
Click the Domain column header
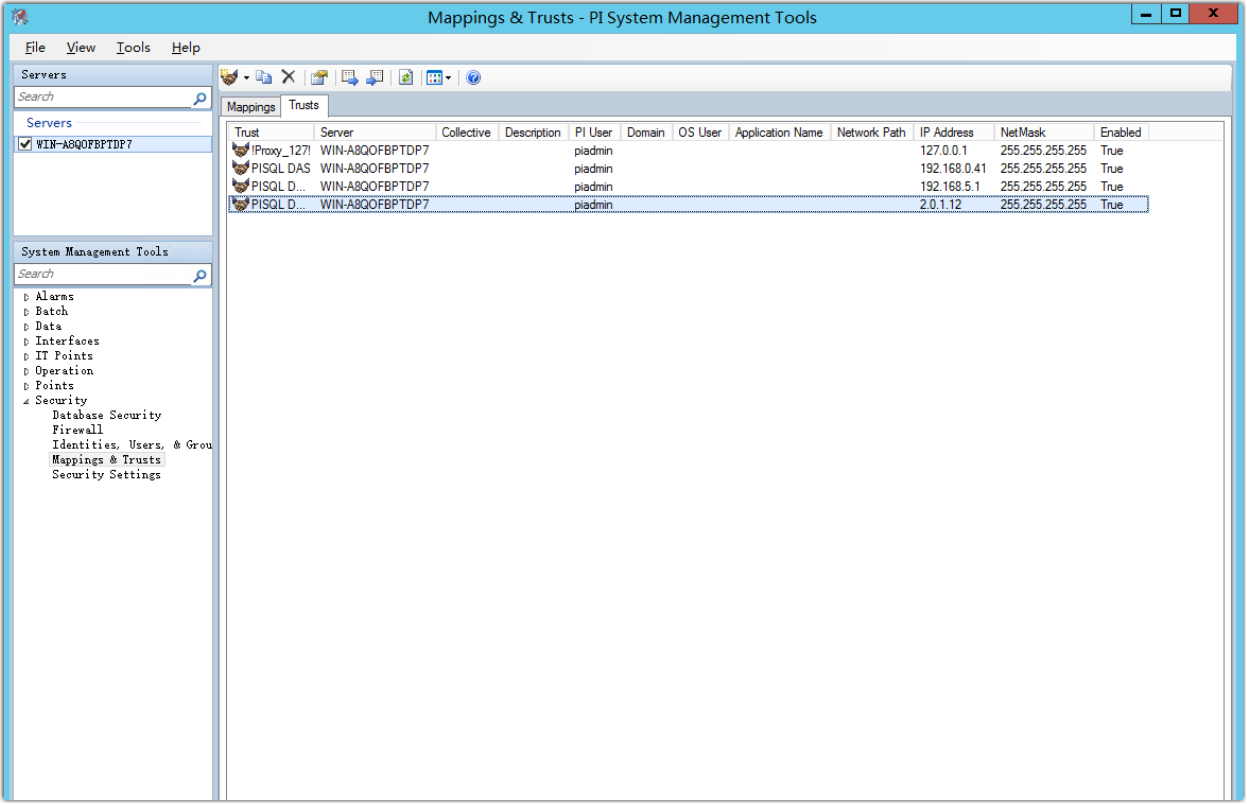pos(646,132)
